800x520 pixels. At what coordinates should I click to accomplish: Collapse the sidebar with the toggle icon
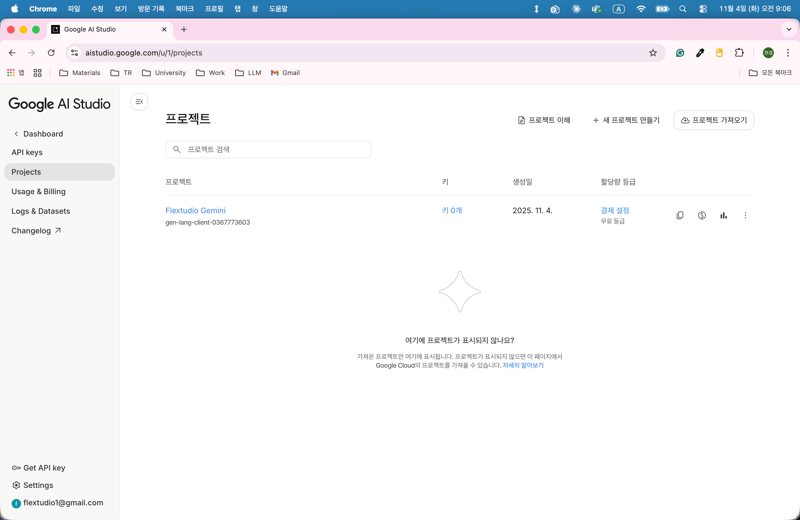click(139, 102)
